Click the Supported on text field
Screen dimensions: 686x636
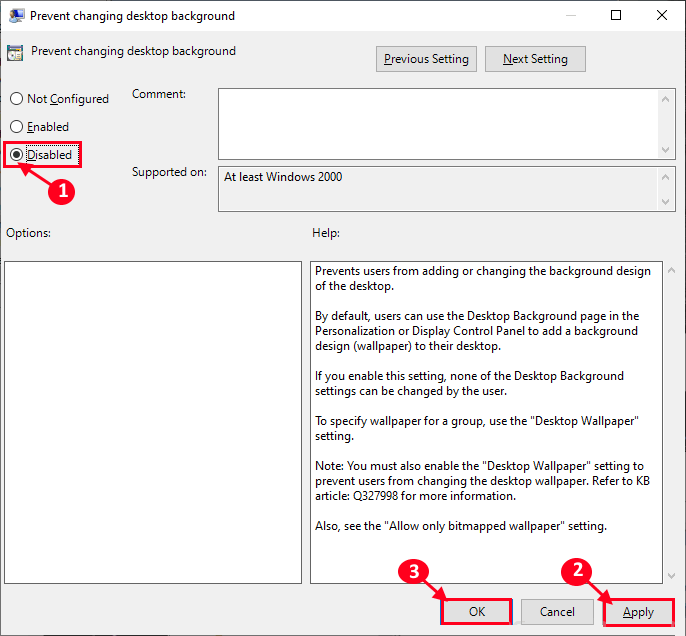point(439,189)
